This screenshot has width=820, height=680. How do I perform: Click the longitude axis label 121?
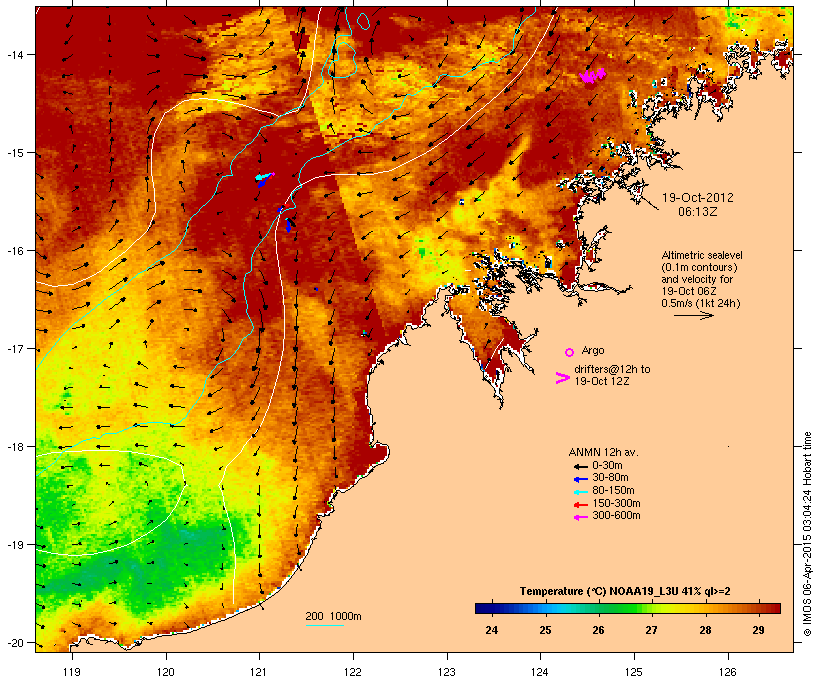(x=259, y=672)
